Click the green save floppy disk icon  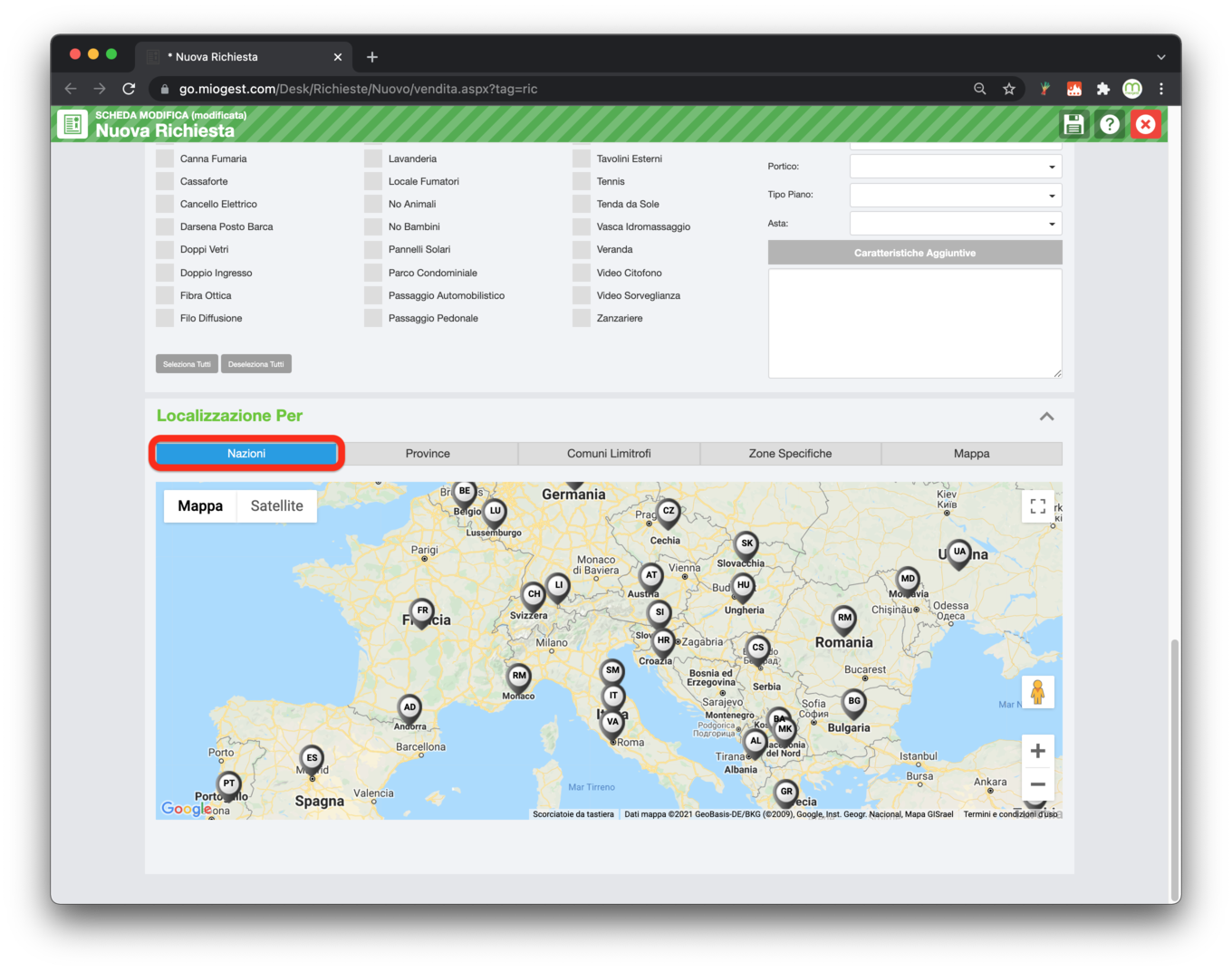click(1073, 124)
